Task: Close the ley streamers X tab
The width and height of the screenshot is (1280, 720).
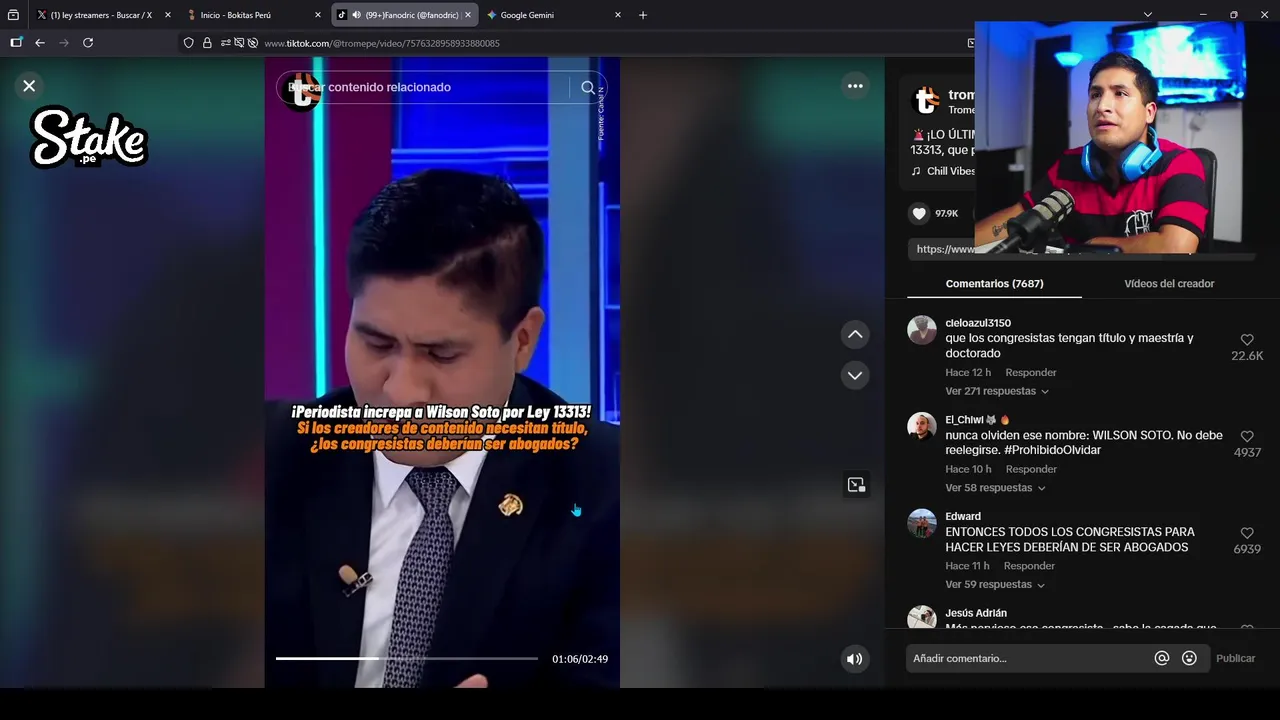Action: pos(167,15)
